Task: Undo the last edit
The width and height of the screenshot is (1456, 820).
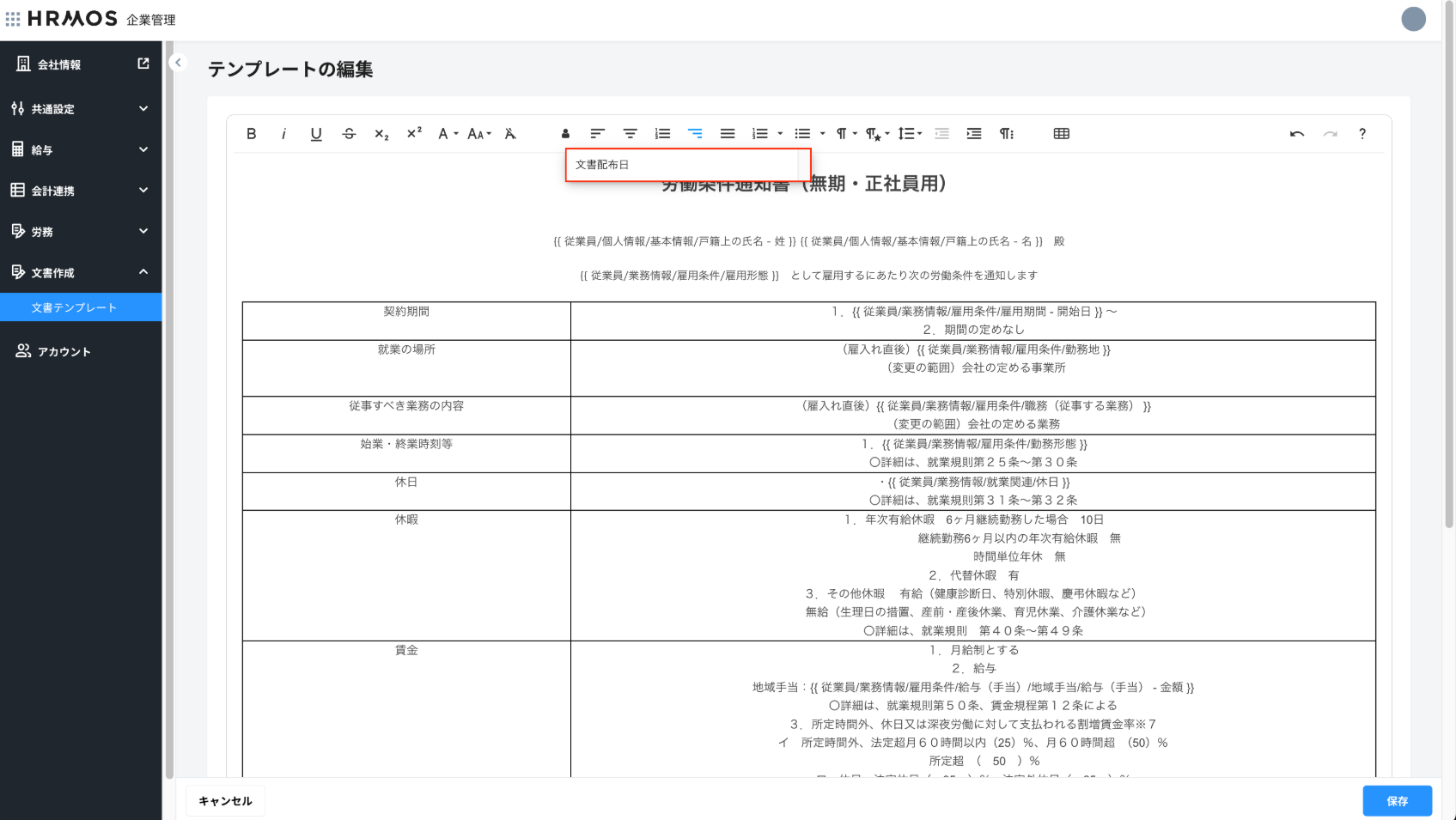Action: click(1297, 134)
